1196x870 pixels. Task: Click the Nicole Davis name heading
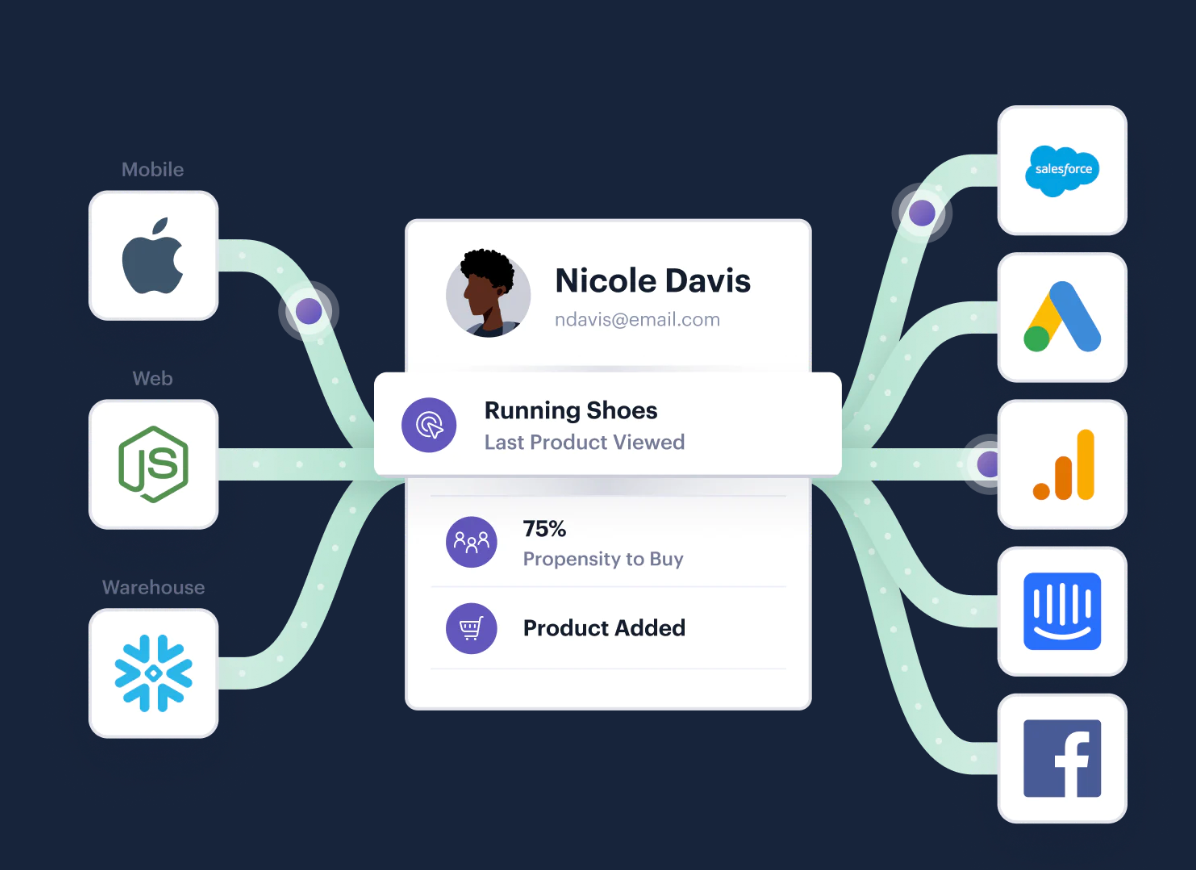point(653,281)
